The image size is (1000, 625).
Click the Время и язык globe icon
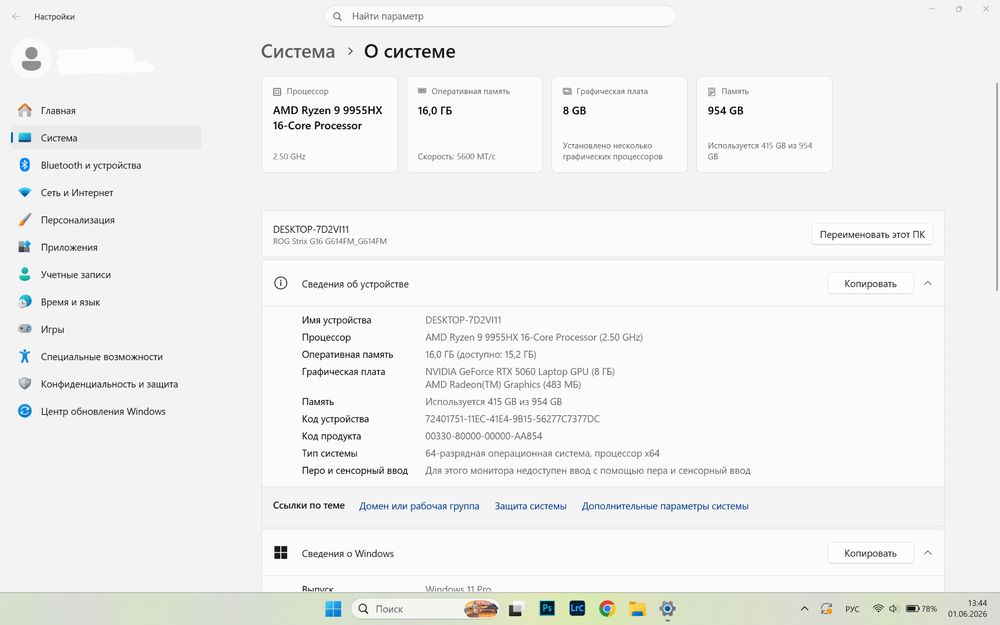pyautogui.click(x=25, y=302)
